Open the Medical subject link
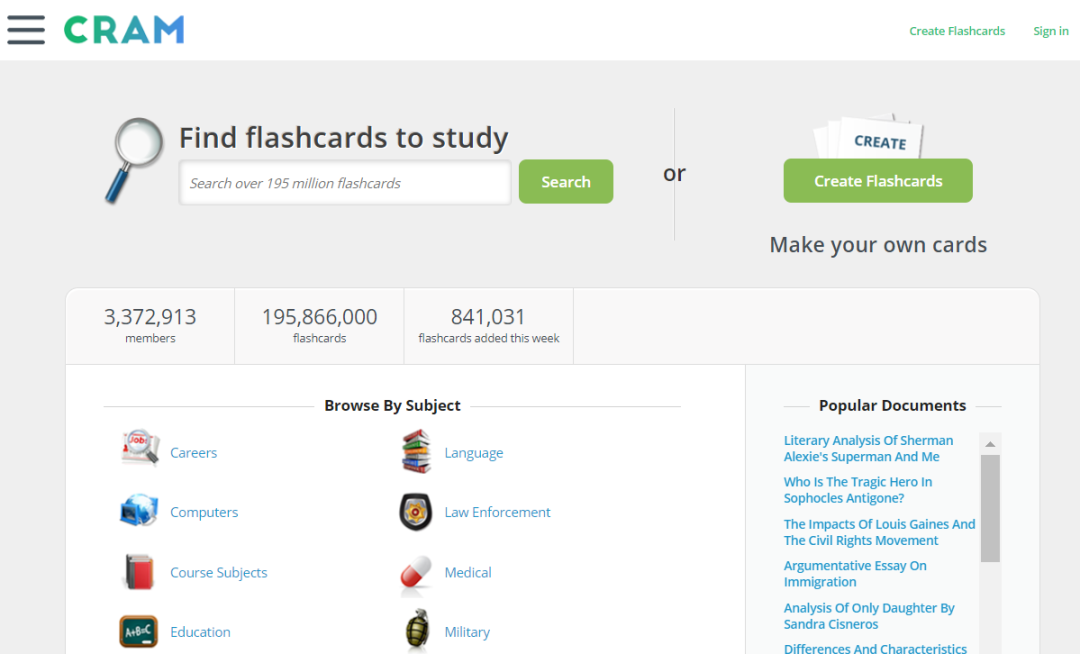 coord(468,573)
